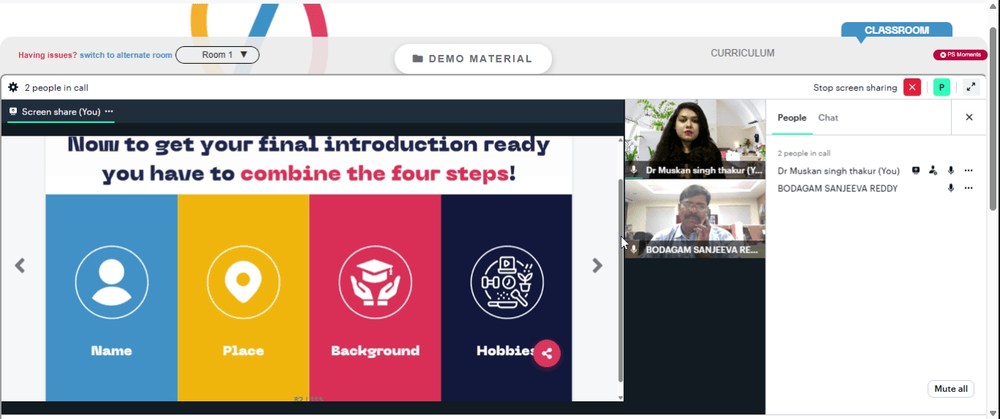Click mic icon on Dr Muskan's video tile
The height and width of the screenshot is (419, 1000).
click(634, 170)
